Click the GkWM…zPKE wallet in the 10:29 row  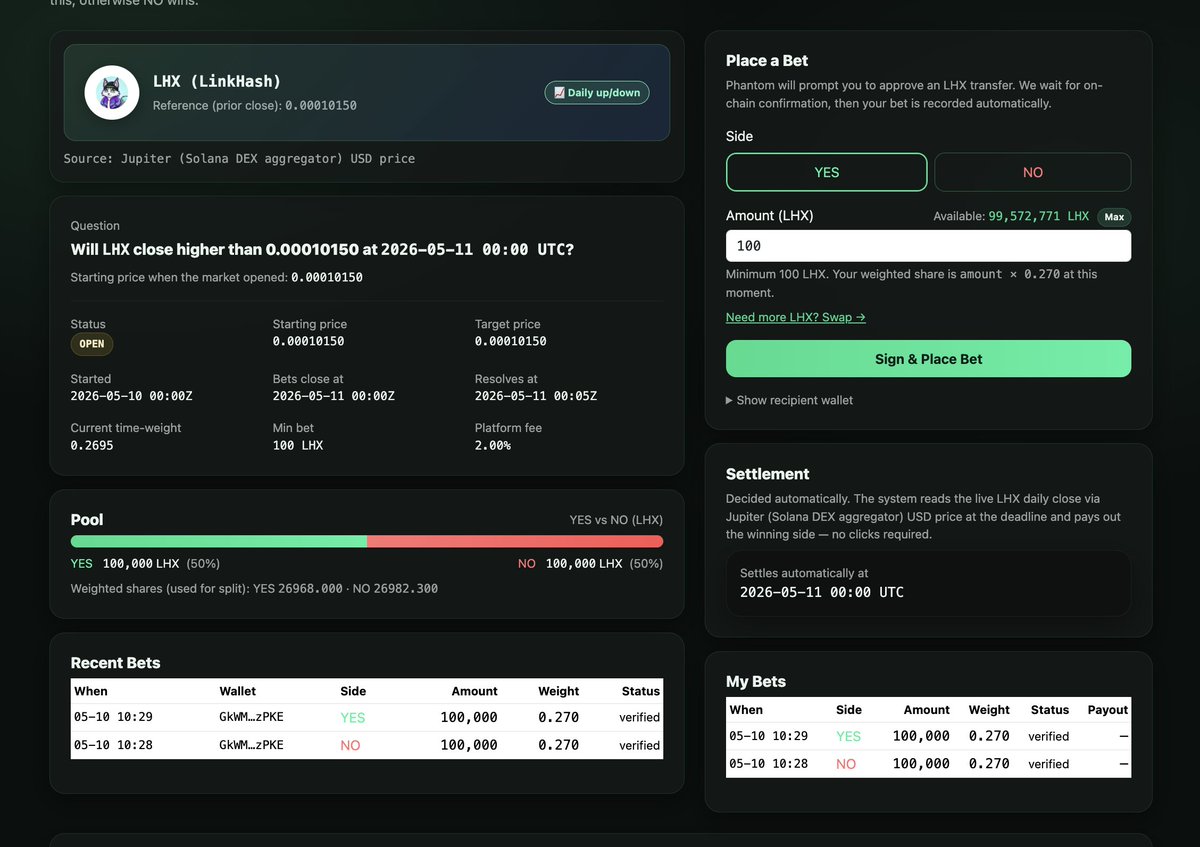pos(251,717)
